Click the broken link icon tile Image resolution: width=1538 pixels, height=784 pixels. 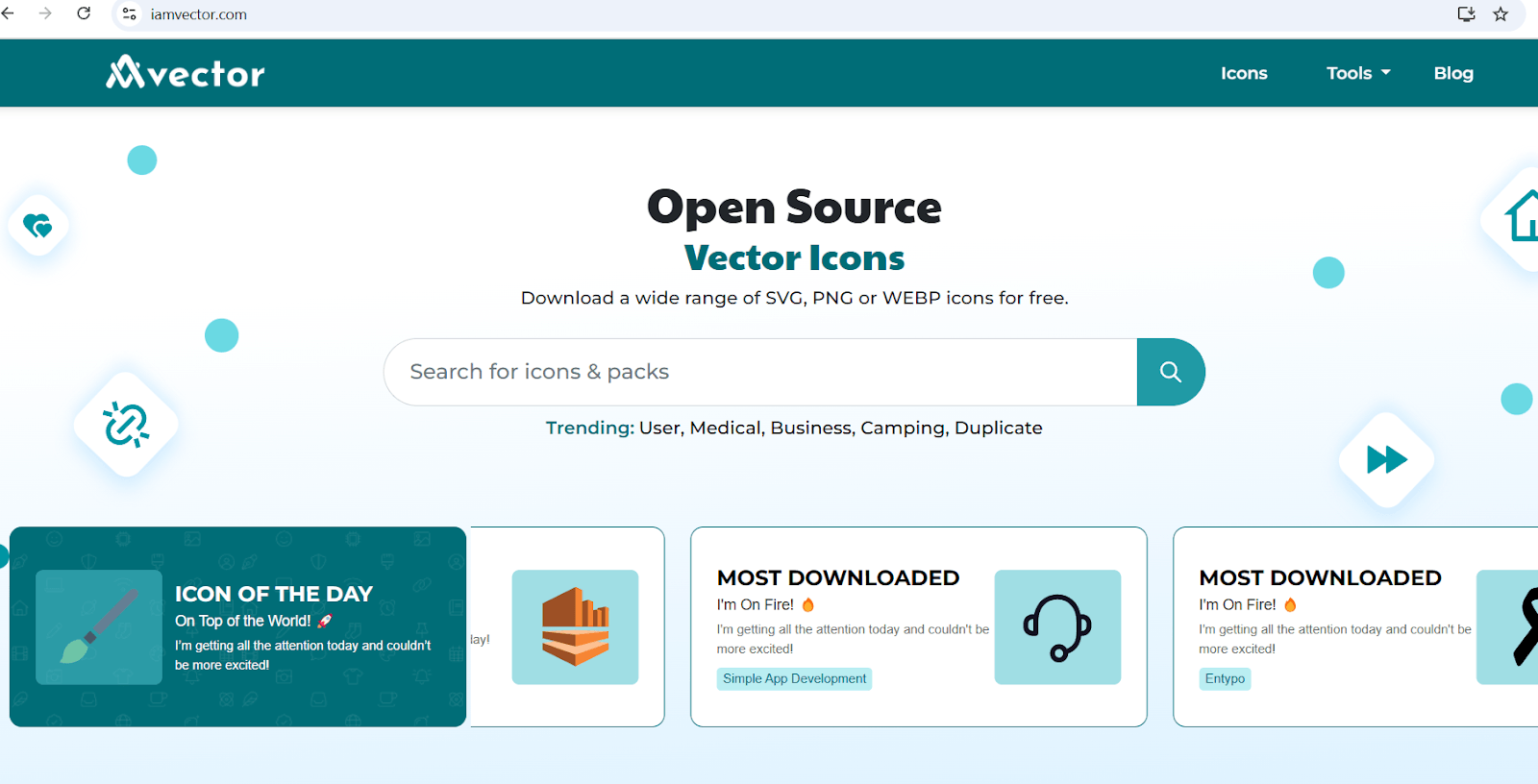(126, 425)
